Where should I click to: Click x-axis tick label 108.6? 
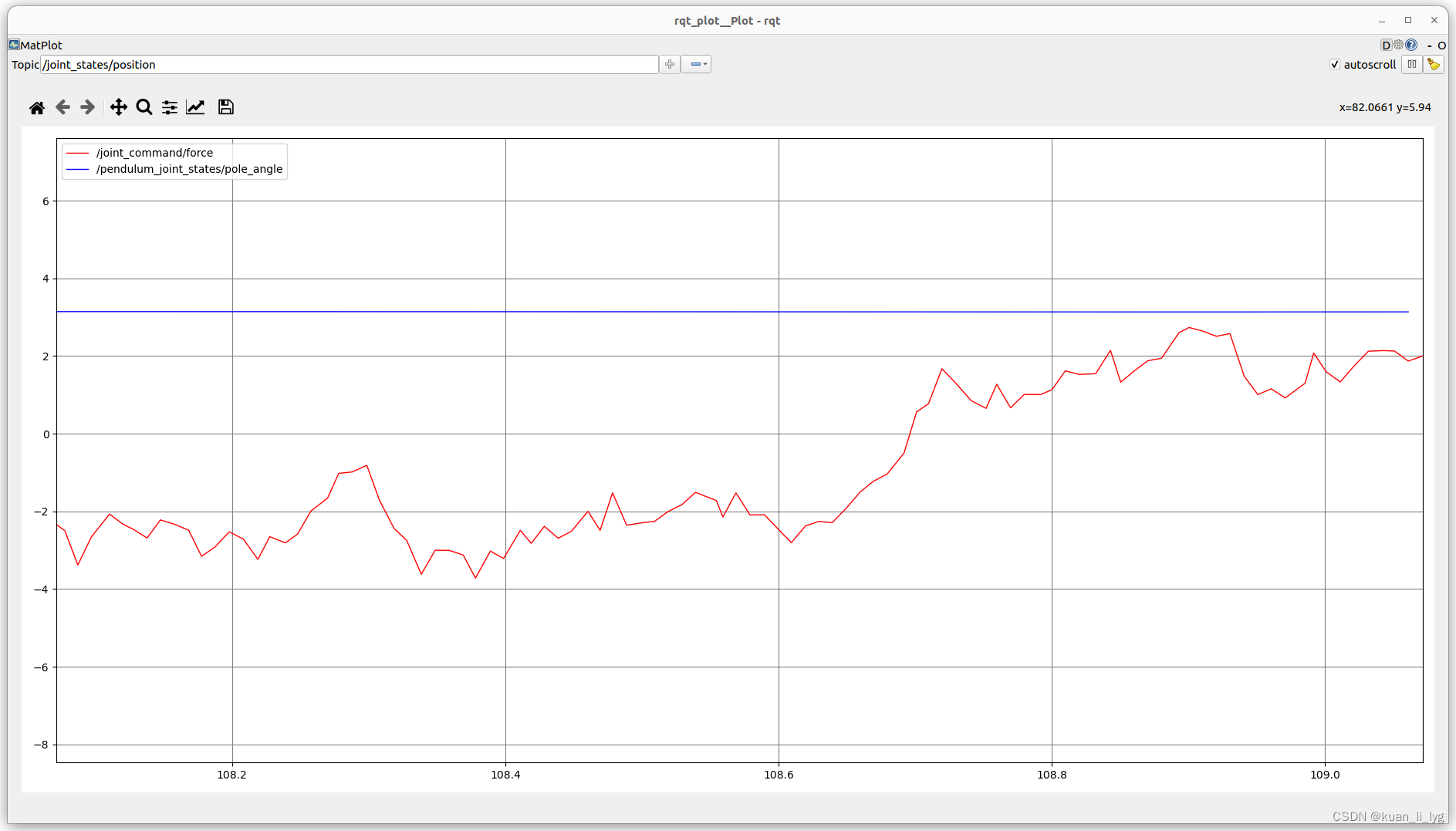pyautogui.click(x=779, y=775)
